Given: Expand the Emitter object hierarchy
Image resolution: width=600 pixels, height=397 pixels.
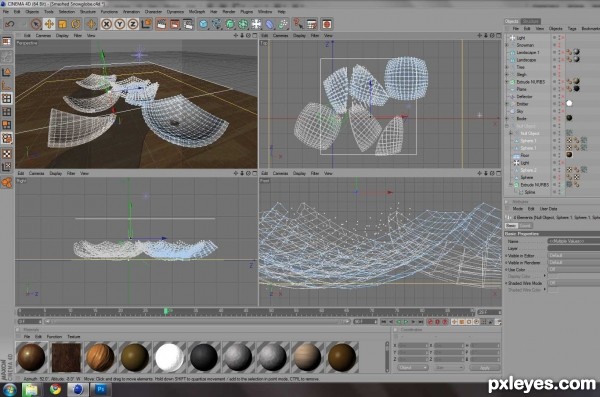Looking at the screenshot, I should [508, 104].
